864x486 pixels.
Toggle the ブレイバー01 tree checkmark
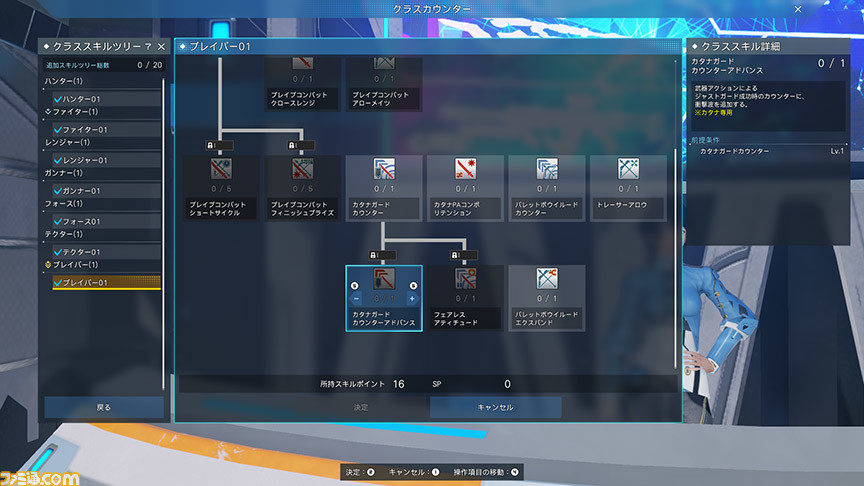point(57,283)
